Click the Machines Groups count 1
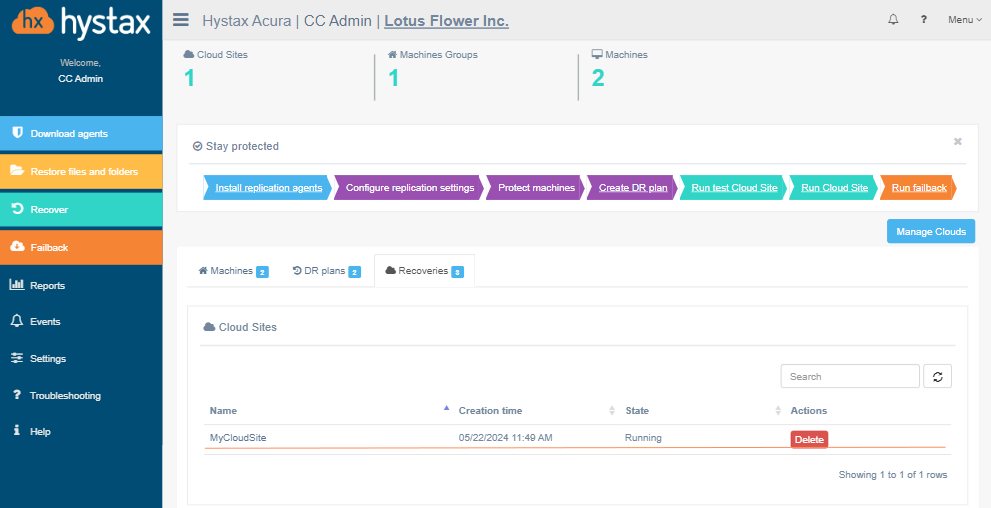The image size is (991, 508). click(393, 78)
